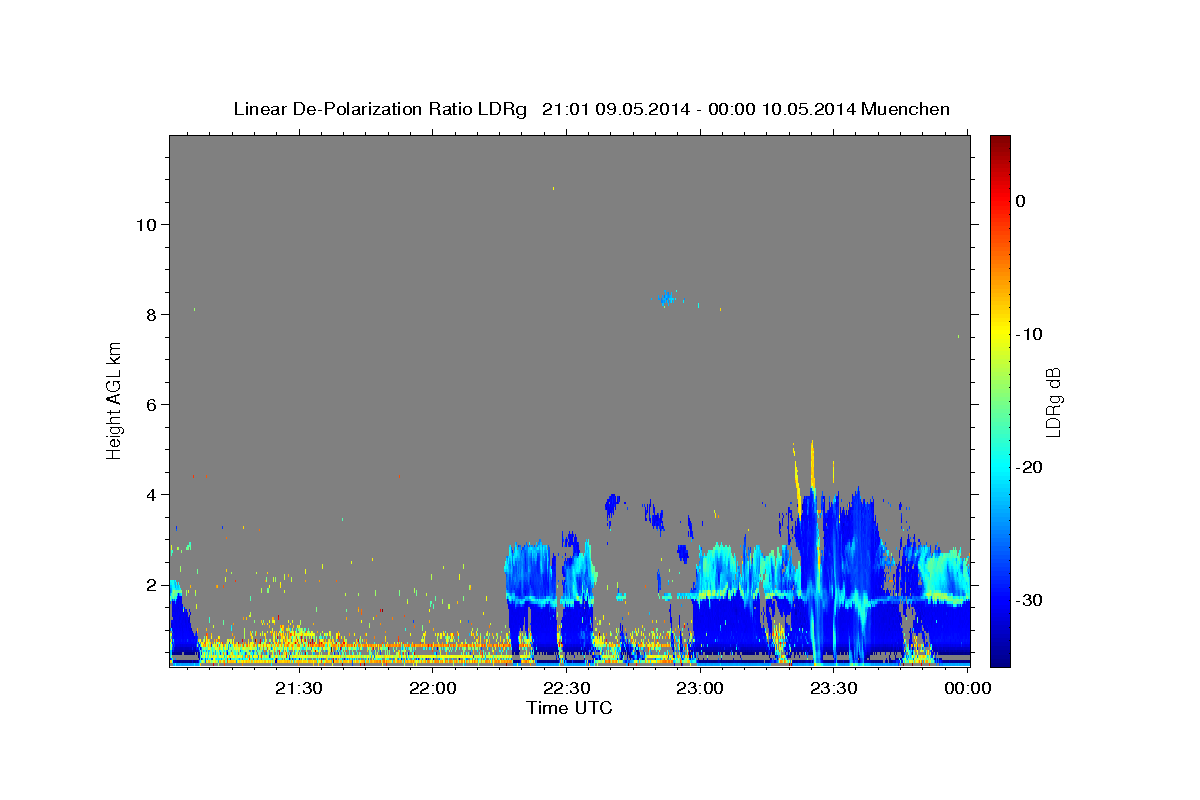Click the plot title "Linear De-Polarization Ratio LDRg"
This screenshot has height=800, width=1200.
(x=379, y=109)
